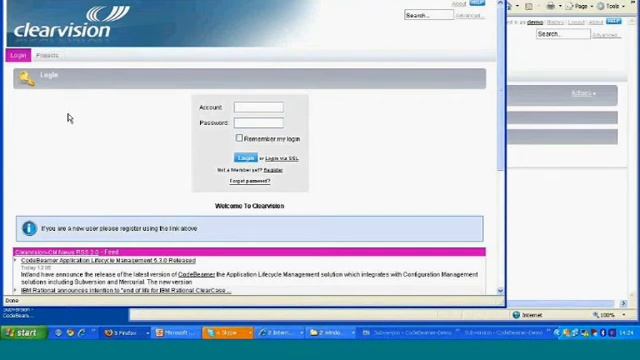640x360 pixels.
Task: Open the Windows start button
Action: pyautogui.click(x=23, y=333)
